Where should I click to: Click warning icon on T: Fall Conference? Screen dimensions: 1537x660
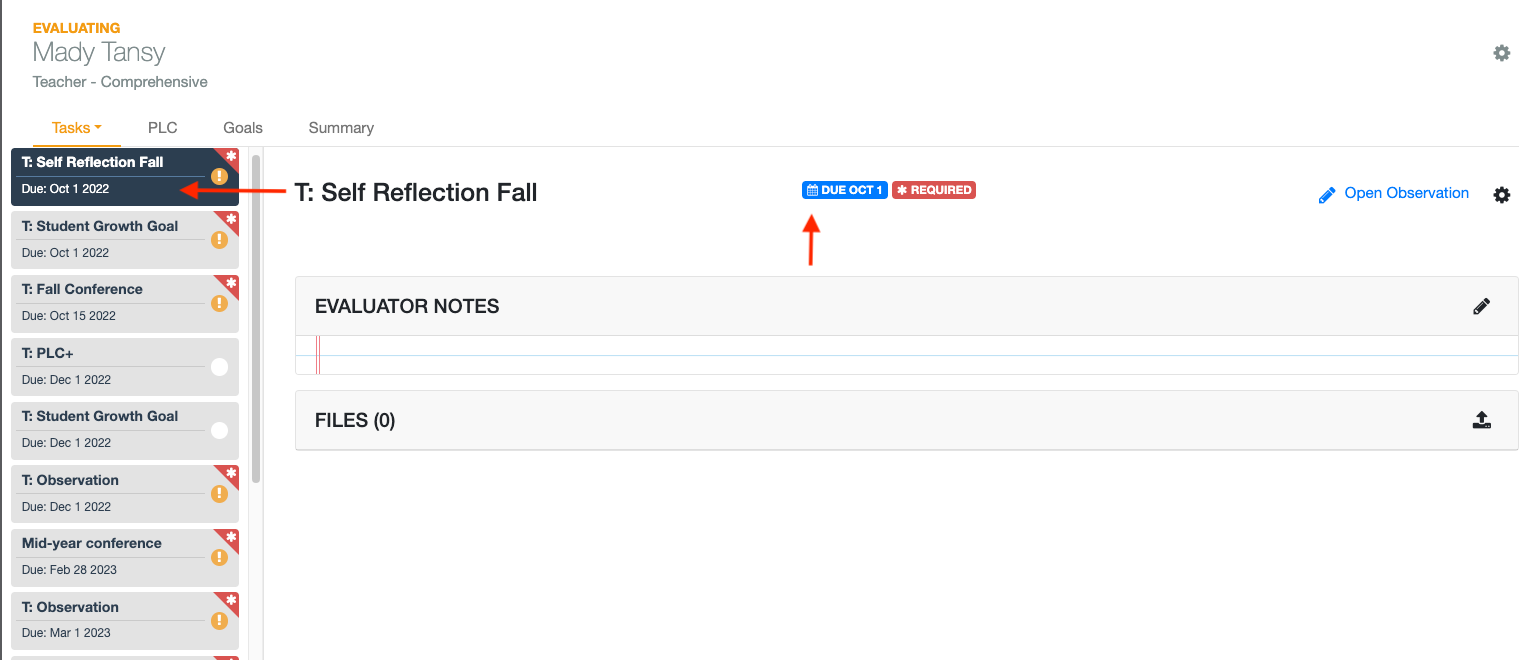click(219, 303)
